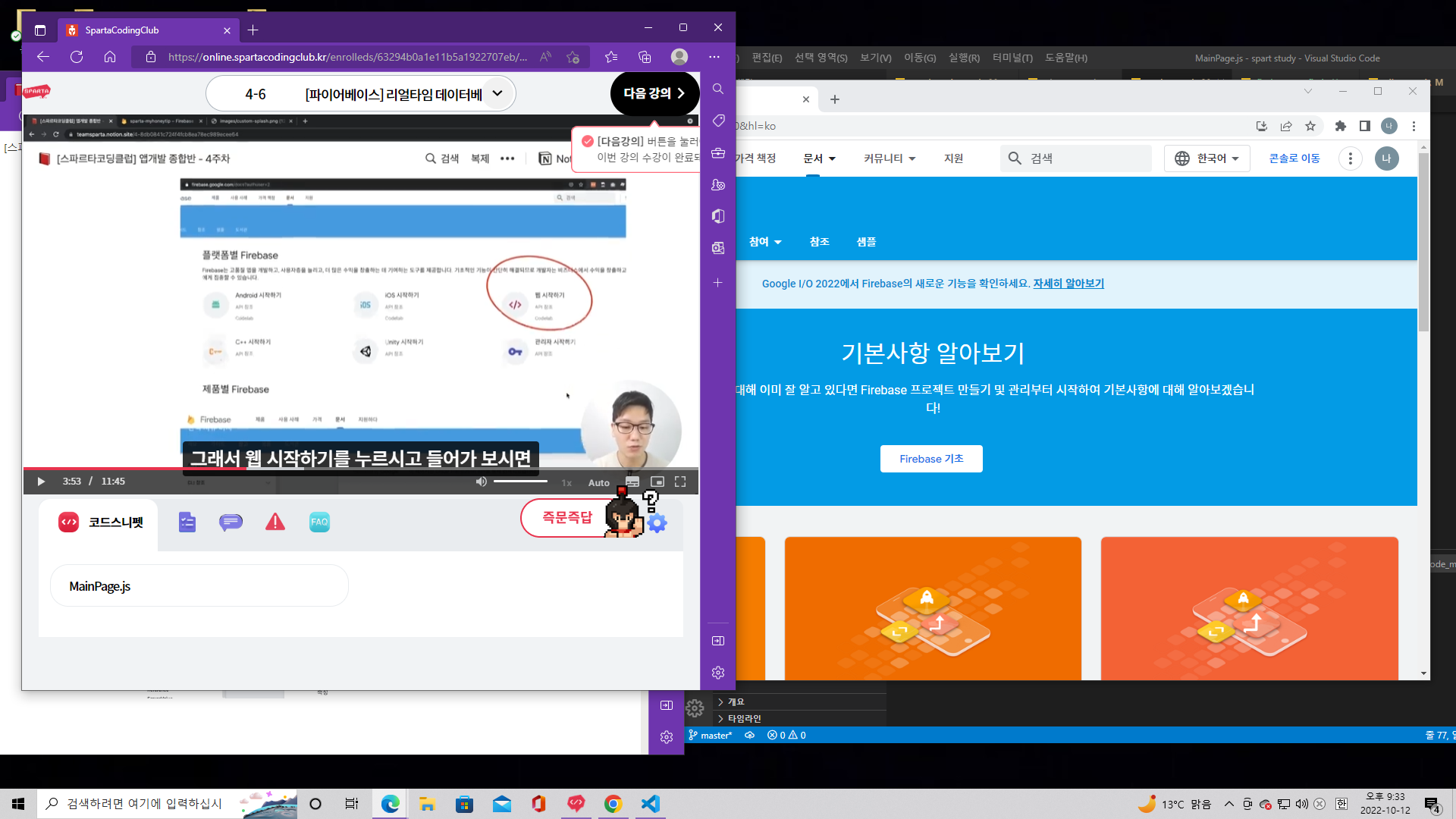Change video quality Auto setting

coord(599,482)
